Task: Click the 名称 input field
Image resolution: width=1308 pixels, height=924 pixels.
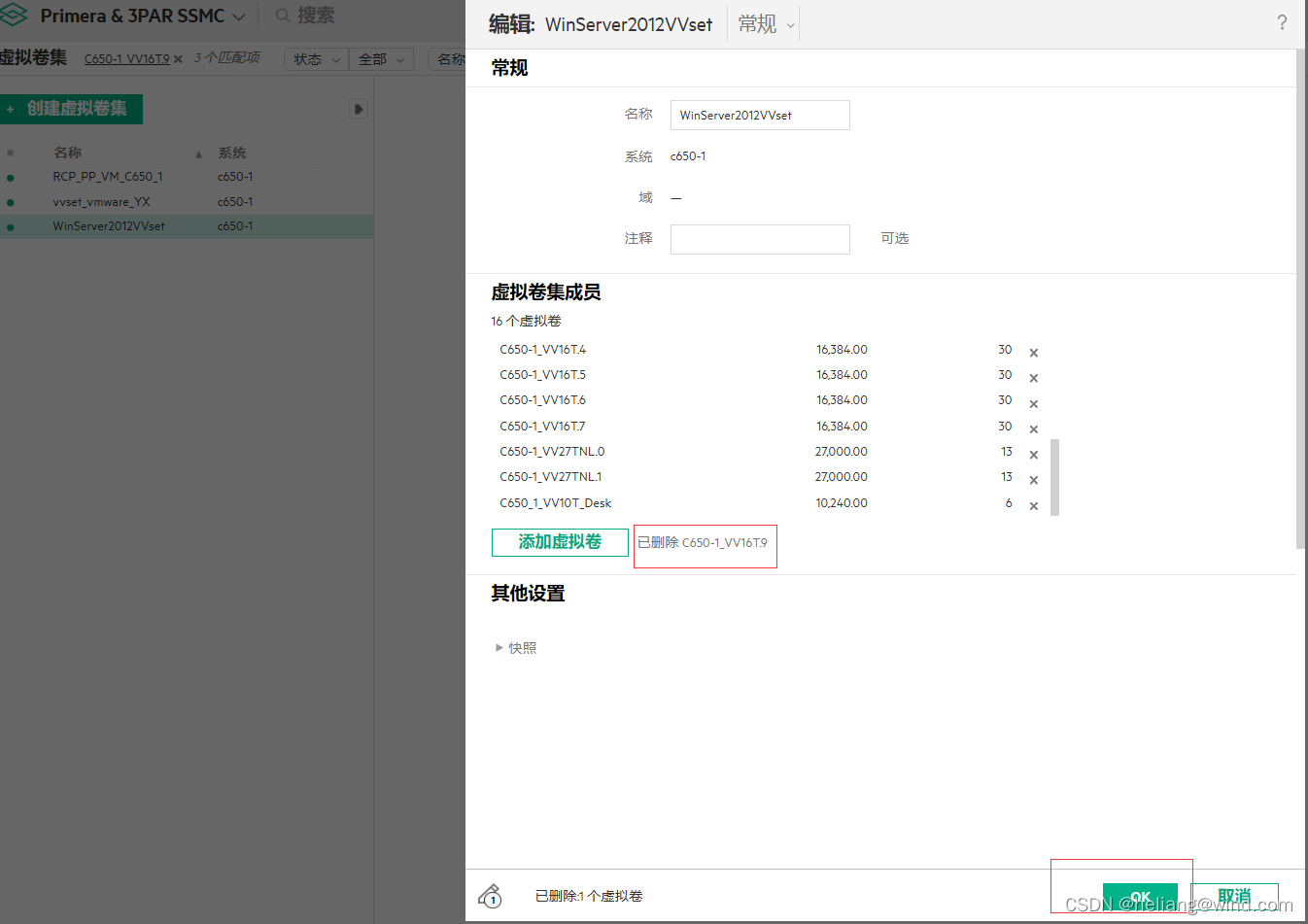Action: pos(760,115)
